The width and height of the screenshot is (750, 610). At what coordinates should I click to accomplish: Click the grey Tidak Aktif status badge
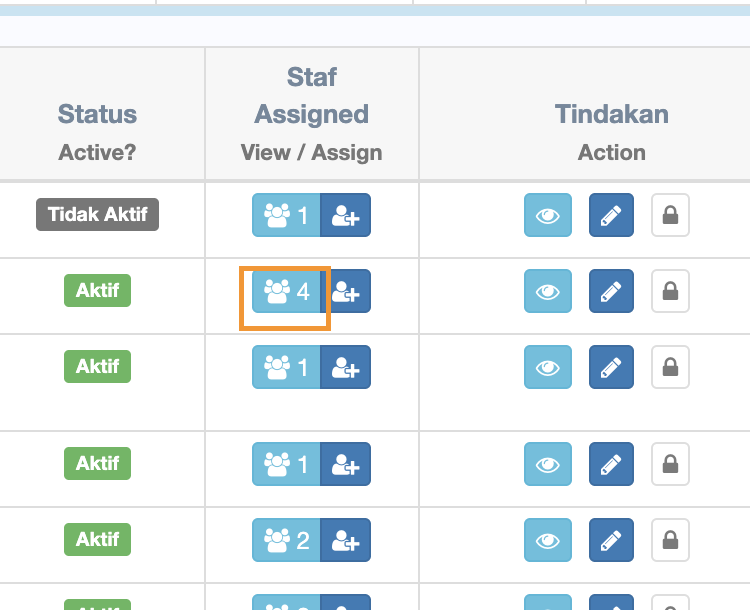(x=97, y=214)
